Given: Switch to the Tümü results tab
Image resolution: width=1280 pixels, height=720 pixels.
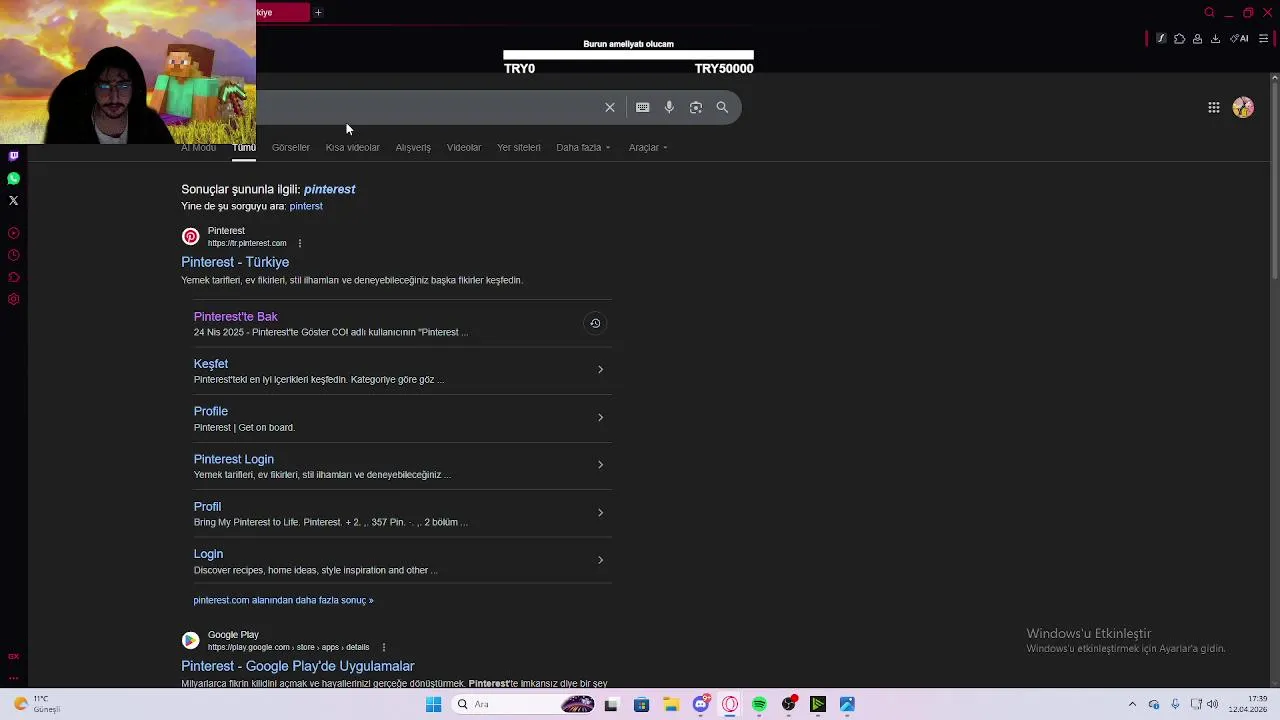Looking at the screenshot, I should point(244,147).
